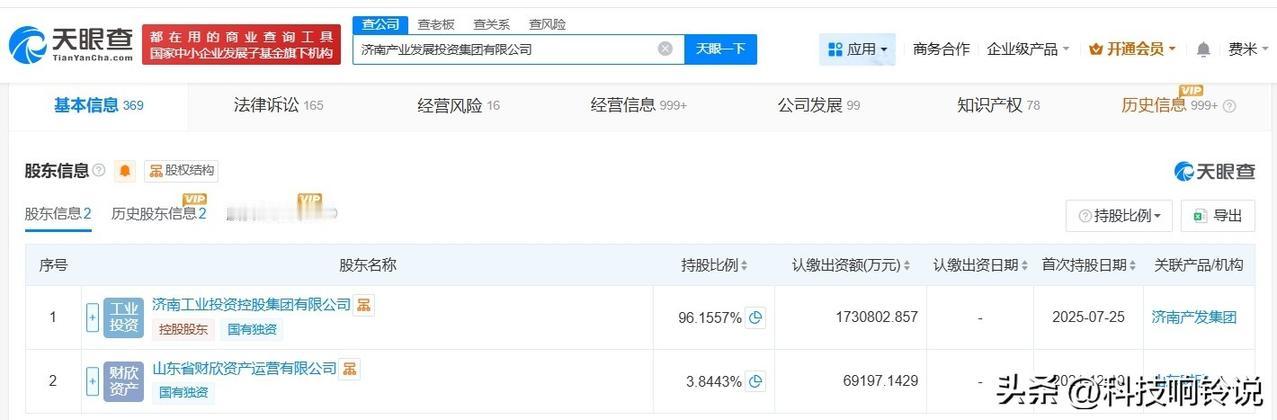
Task: Open the 企业级产品 dropdown
Action: point(1028,49)
